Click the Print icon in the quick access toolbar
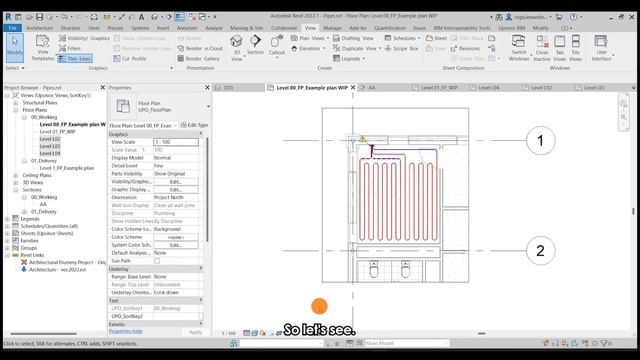640x360 pixels. 94,17
